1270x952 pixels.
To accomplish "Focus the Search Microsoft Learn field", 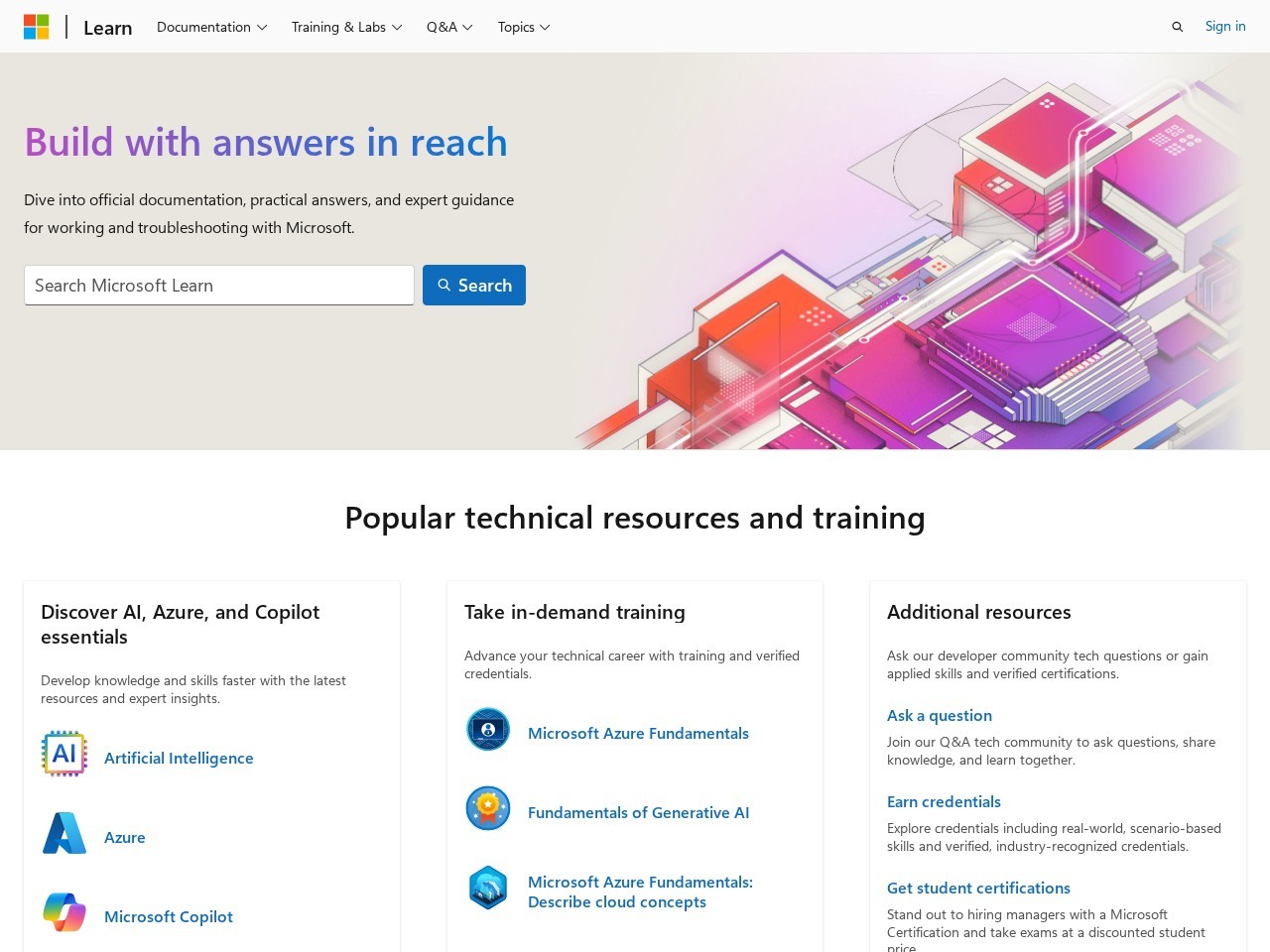I will pyautogui.click(x=219, y=286).
